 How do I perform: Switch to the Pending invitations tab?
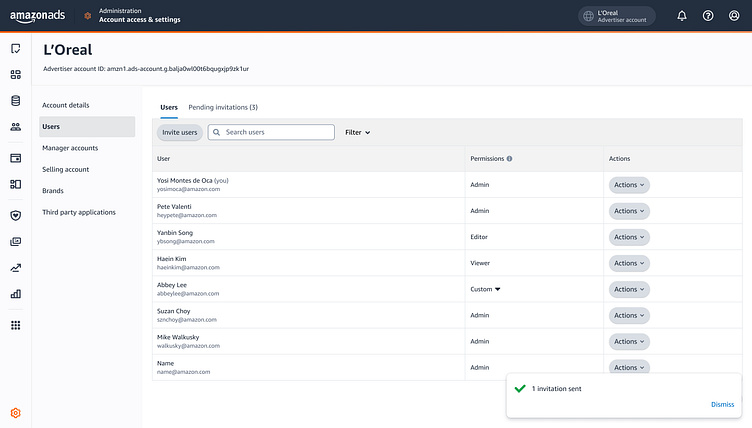coord(223,107)
